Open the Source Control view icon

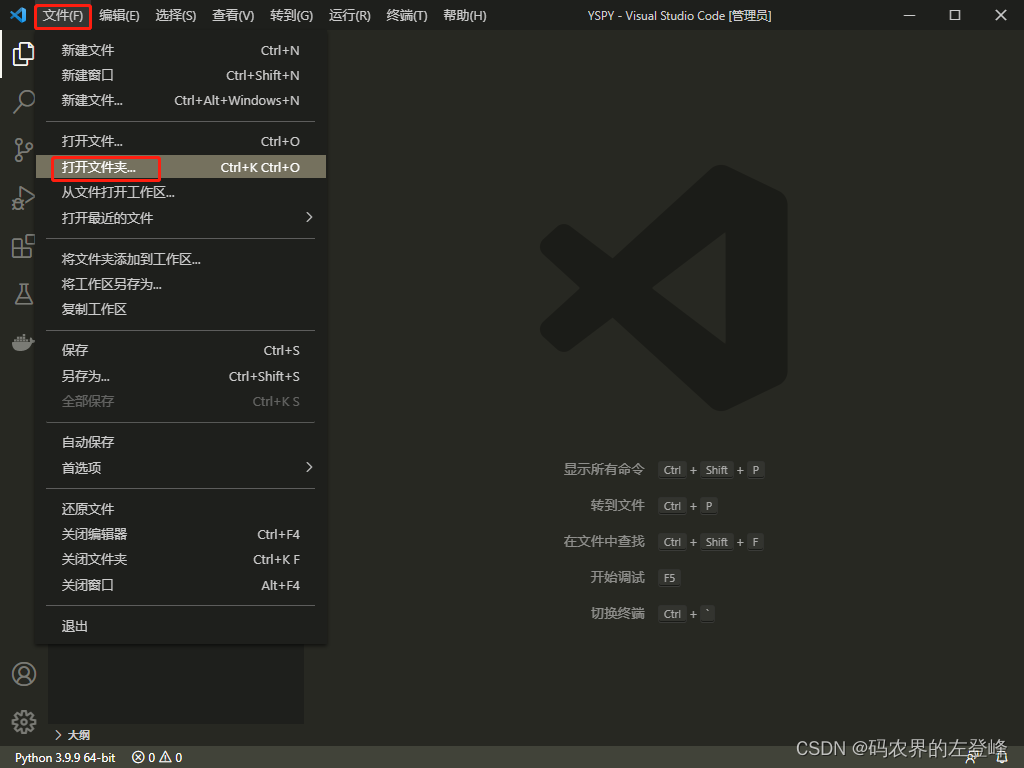24,150
